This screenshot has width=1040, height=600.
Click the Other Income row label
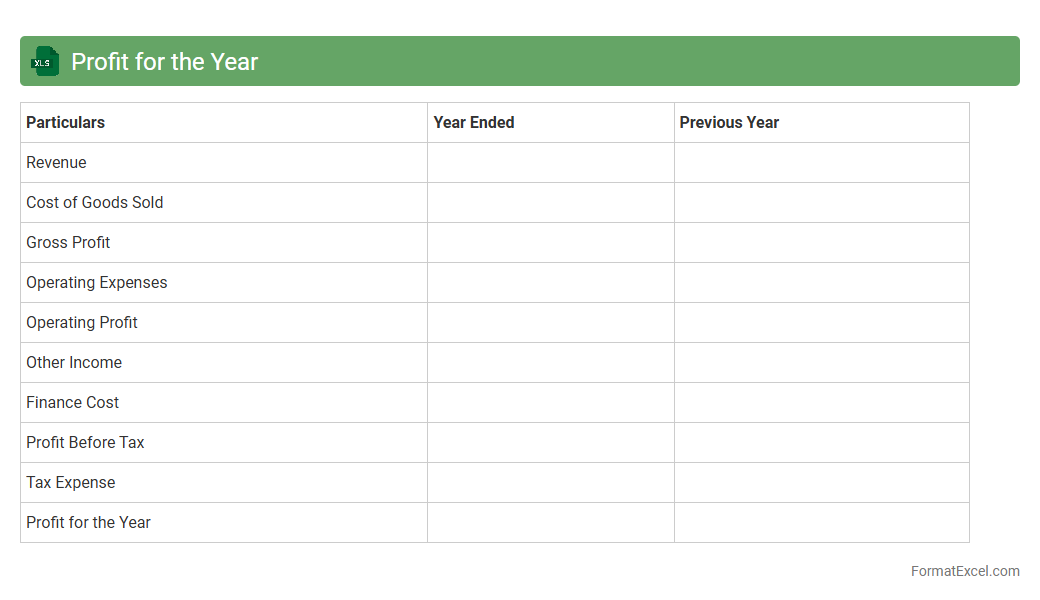tap(74, 362)
